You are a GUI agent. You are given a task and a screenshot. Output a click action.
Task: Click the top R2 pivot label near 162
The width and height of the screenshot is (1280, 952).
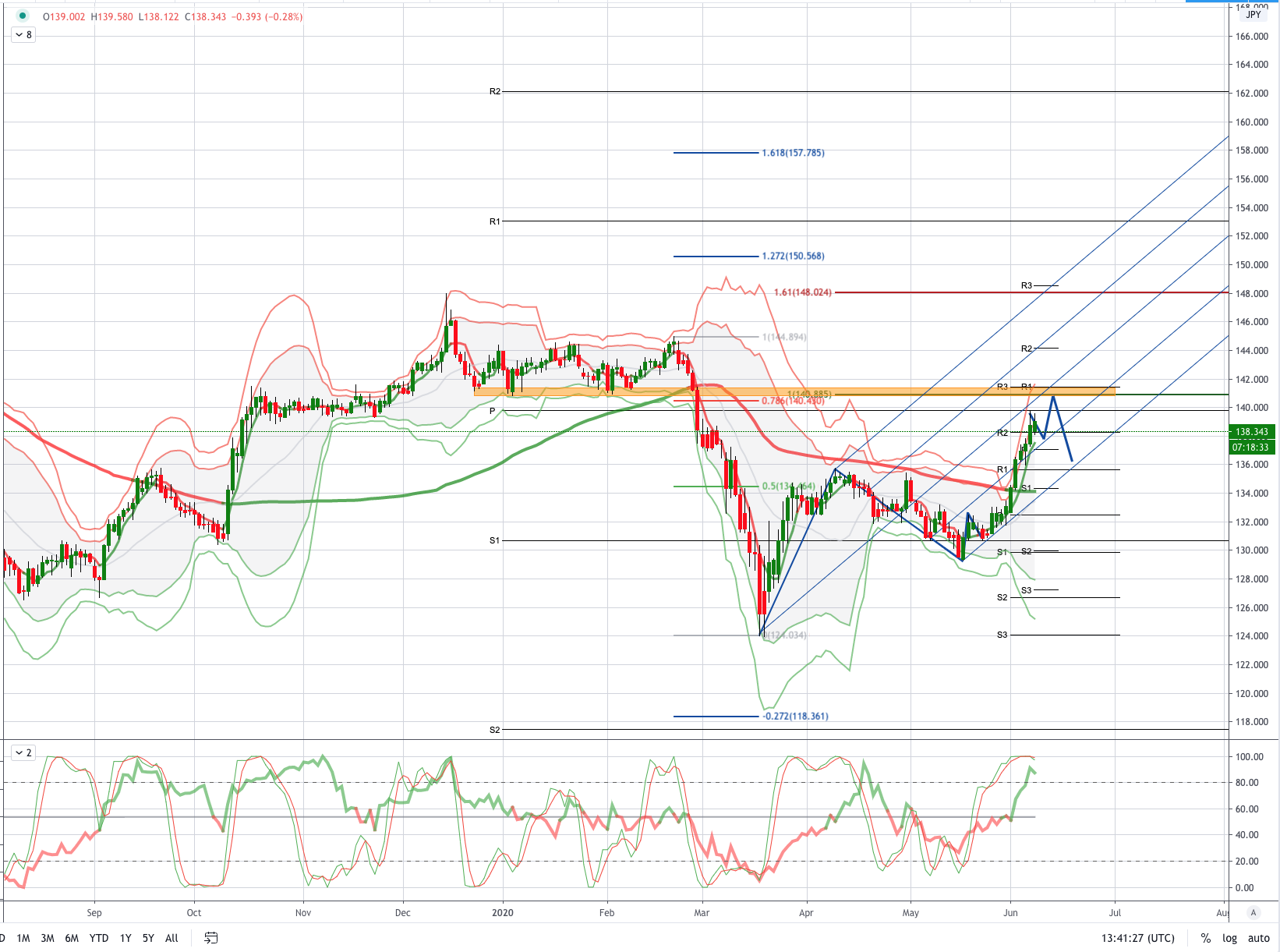coord(495,91)
